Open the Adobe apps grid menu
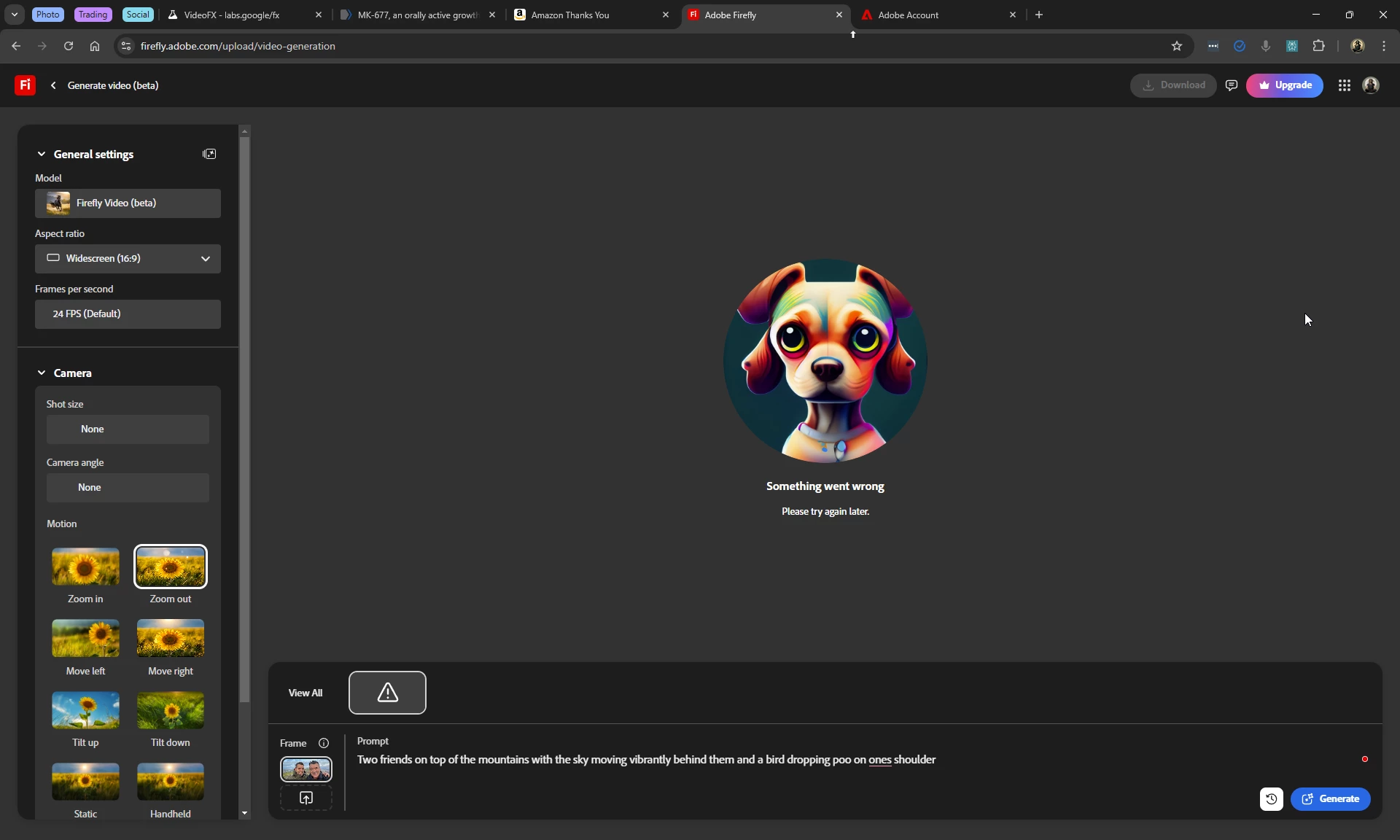This screenshot has height=840, width=1400. tap(1345, 85)
